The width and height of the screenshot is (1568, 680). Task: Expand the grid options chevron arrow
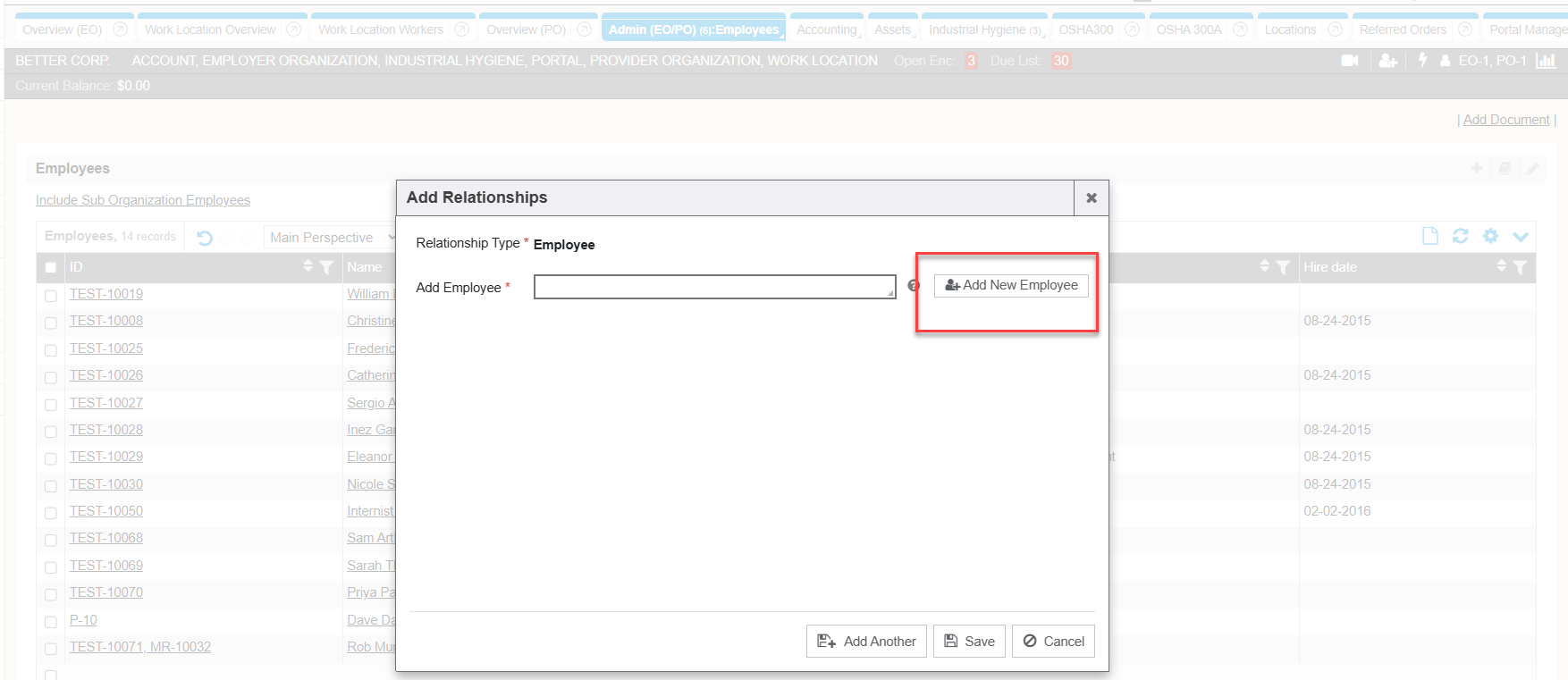[x=1521, y=237]
